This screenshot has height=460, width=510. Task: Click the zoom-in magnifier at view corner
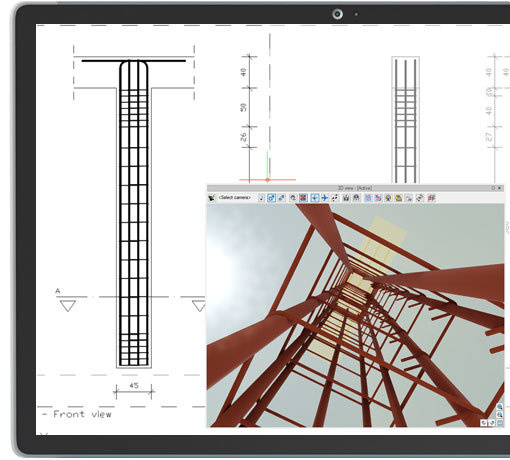click(500, 407)
